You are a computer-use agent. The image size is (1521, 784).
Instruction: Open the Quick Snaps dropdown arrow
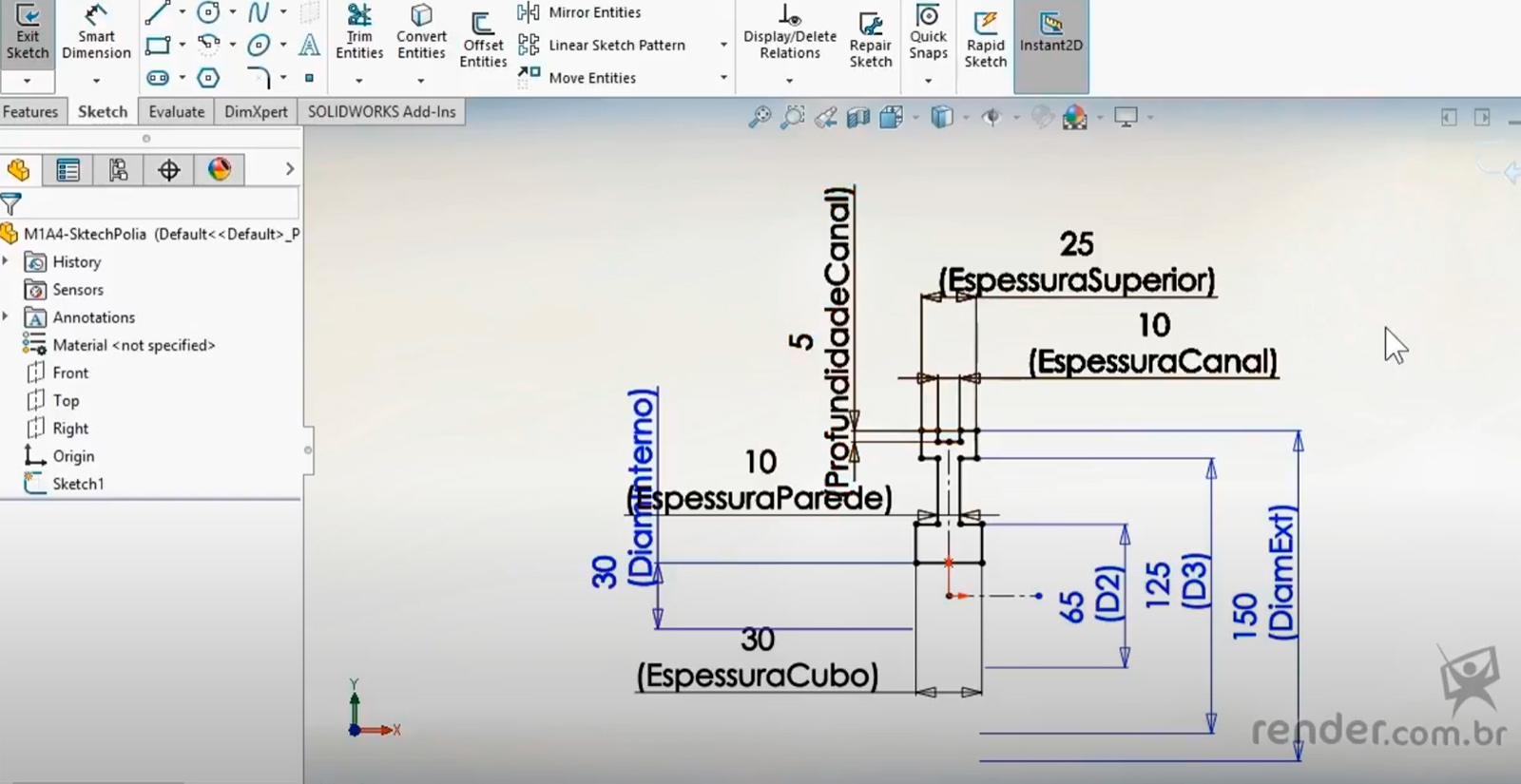[928, 81]
